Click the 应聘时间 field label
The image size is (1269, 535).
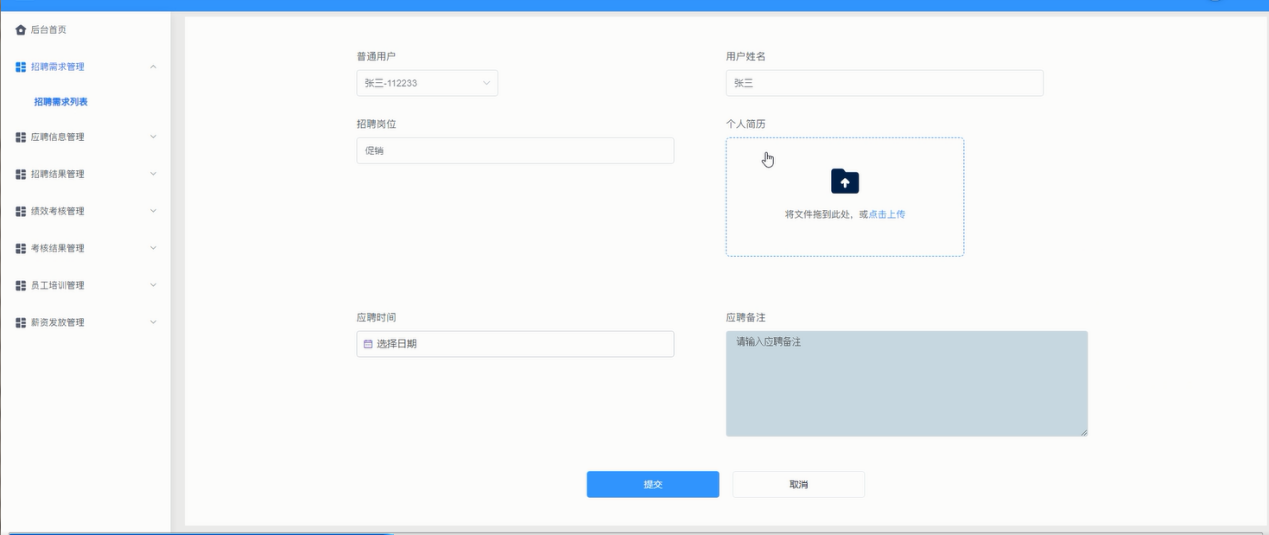pyautogui.click(x=377, y=317)
